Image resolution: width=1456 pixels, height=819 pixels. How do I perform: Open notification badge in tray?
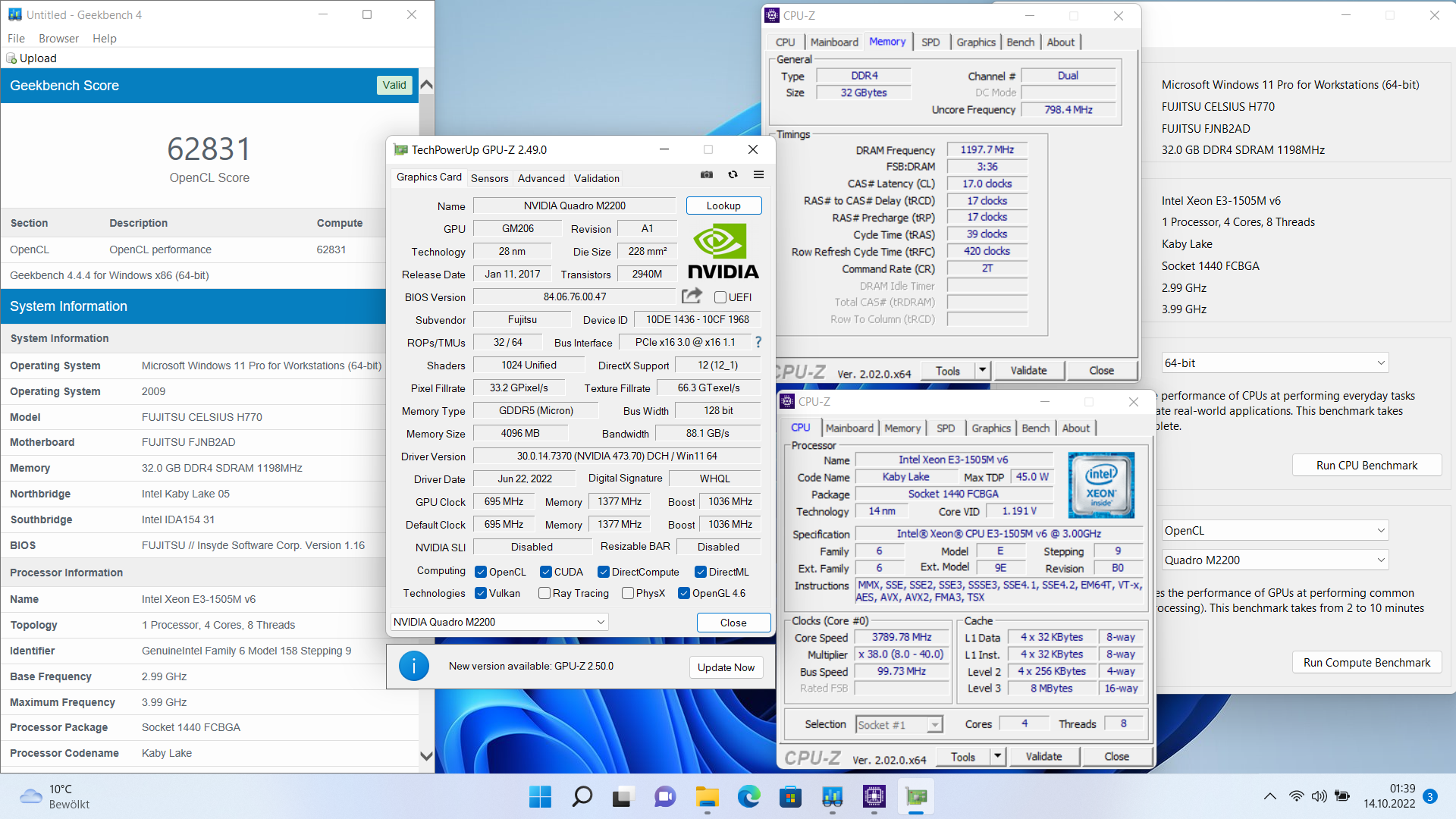pos(1430,796)
